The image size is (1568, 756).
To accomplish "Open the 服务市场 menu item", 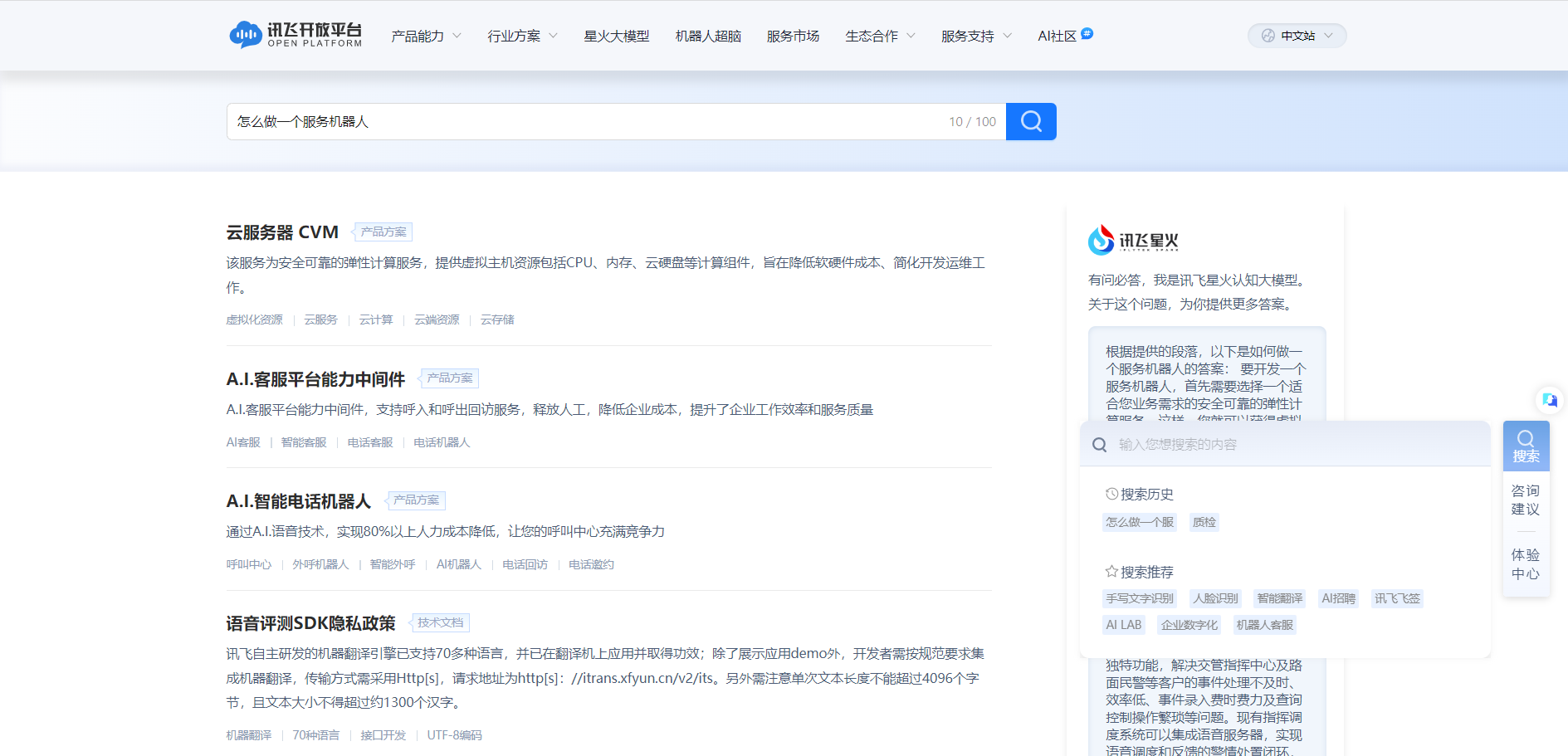I will point(793,36).
